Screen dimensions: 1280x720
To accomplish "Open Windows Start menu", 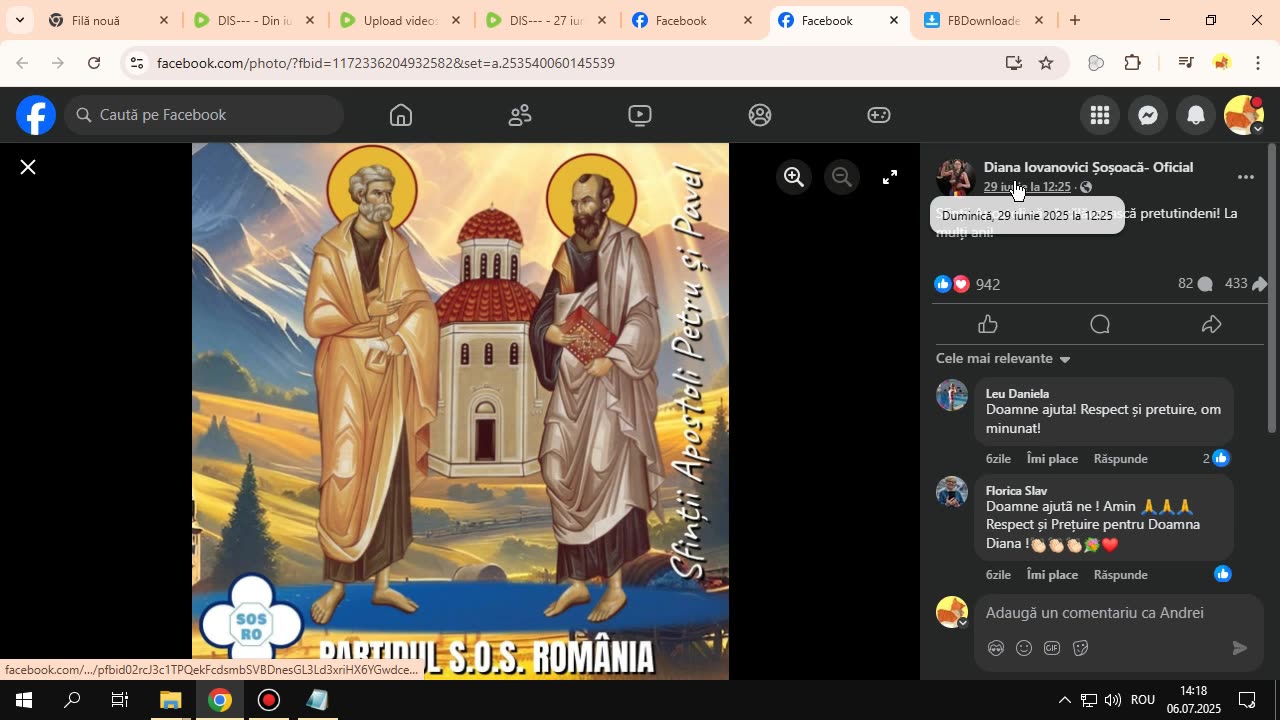I will point(24,700).
